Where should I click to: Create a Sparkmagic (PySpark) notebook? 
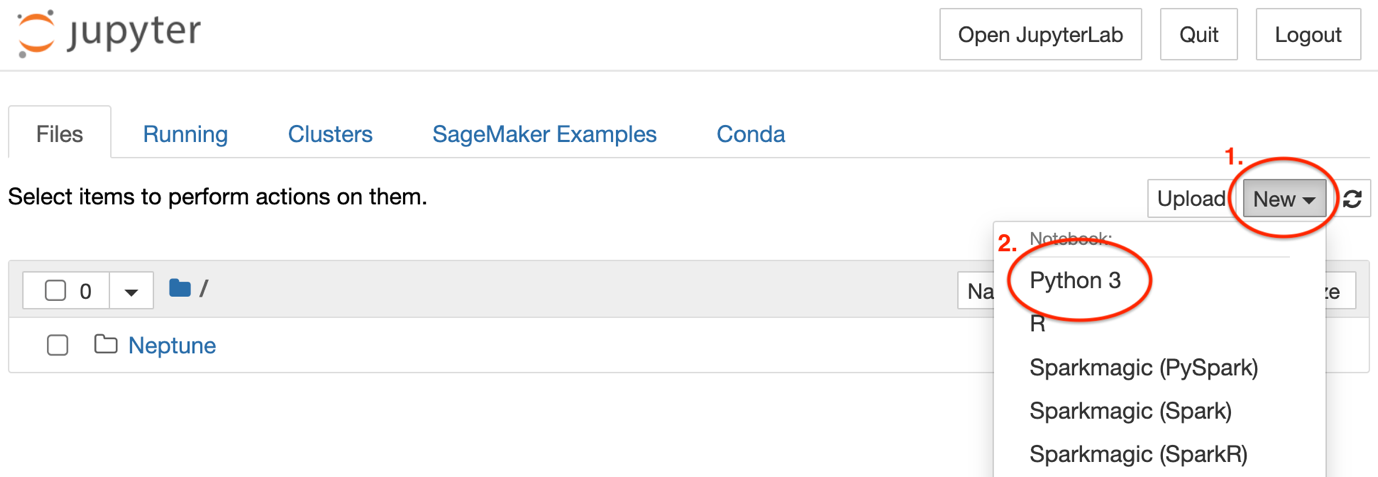(1143, 368)
